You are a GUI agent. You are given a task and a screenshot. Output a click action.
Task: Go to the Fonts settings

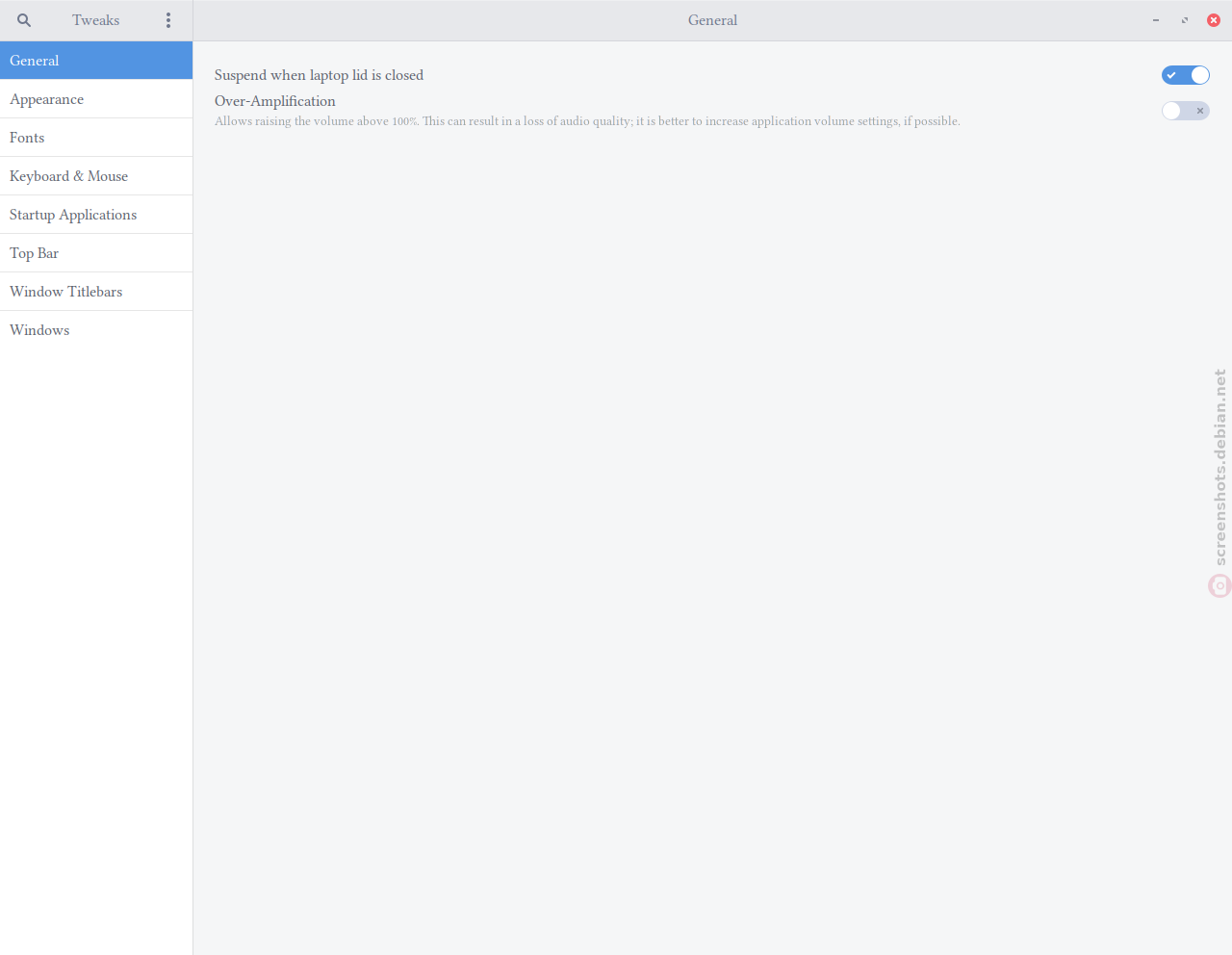tap(96, 138)
